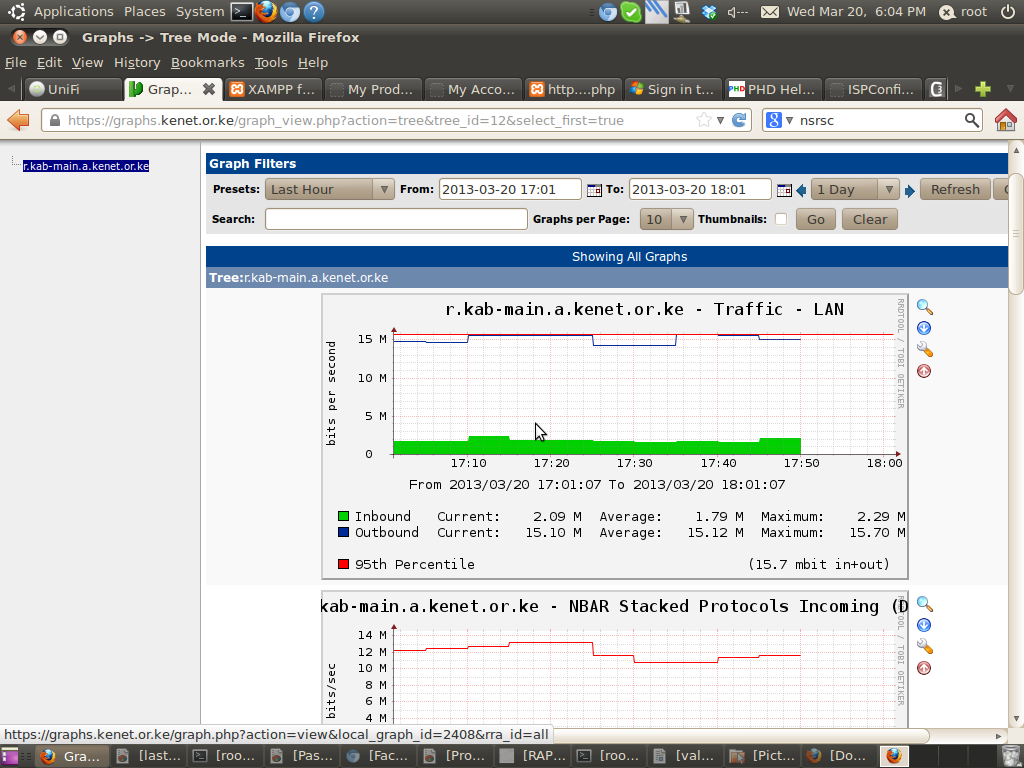Open the Graphs per Page dropdown
The image size is (1024, 768).
click(x=668, y=219)
